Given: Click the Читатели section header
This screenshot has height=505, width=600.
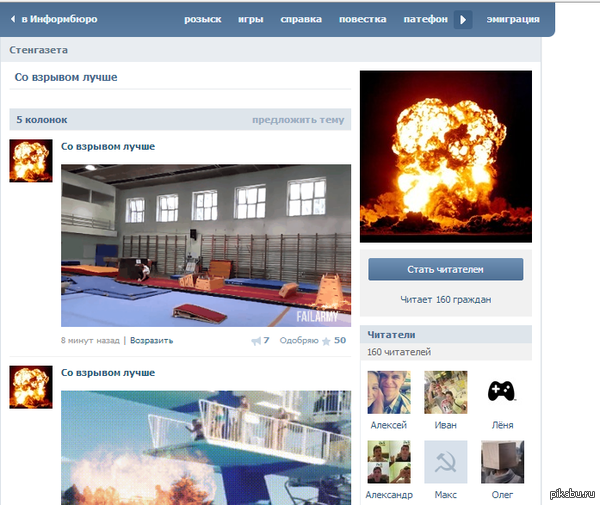Looking at the screenshot, I should coord(391,335).
